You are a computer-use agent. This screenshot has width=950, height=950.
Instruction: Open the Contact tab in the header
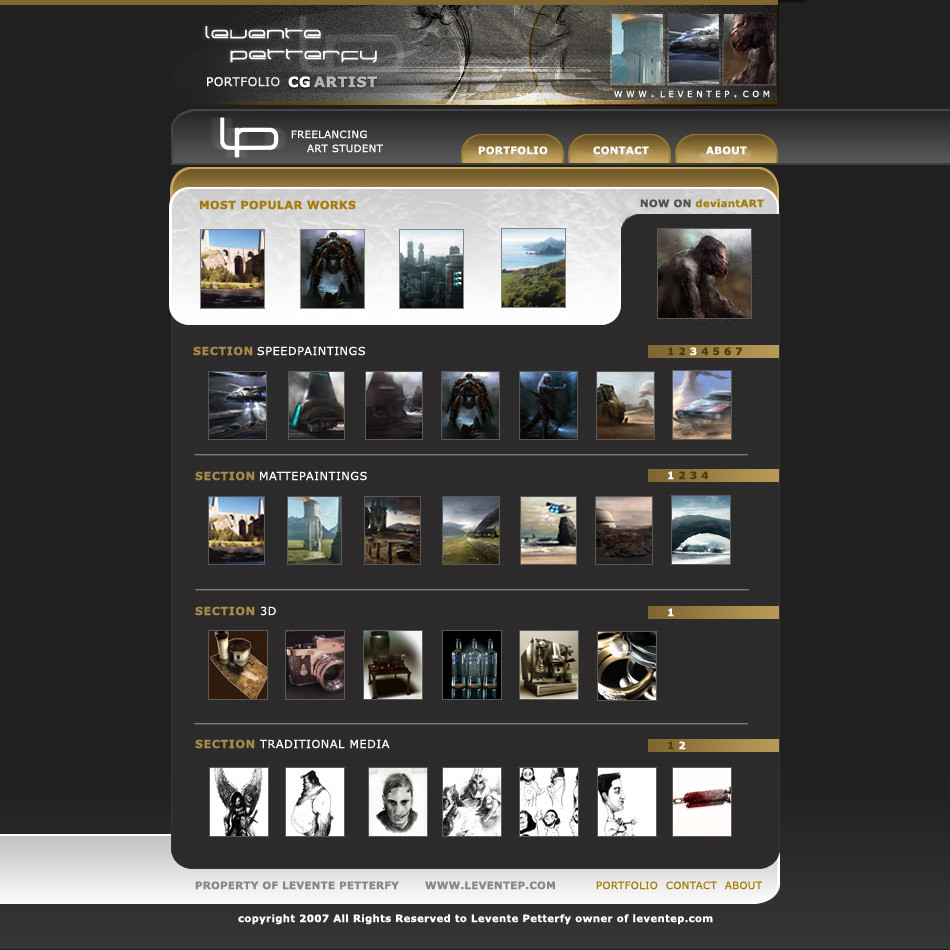point(620,150)
